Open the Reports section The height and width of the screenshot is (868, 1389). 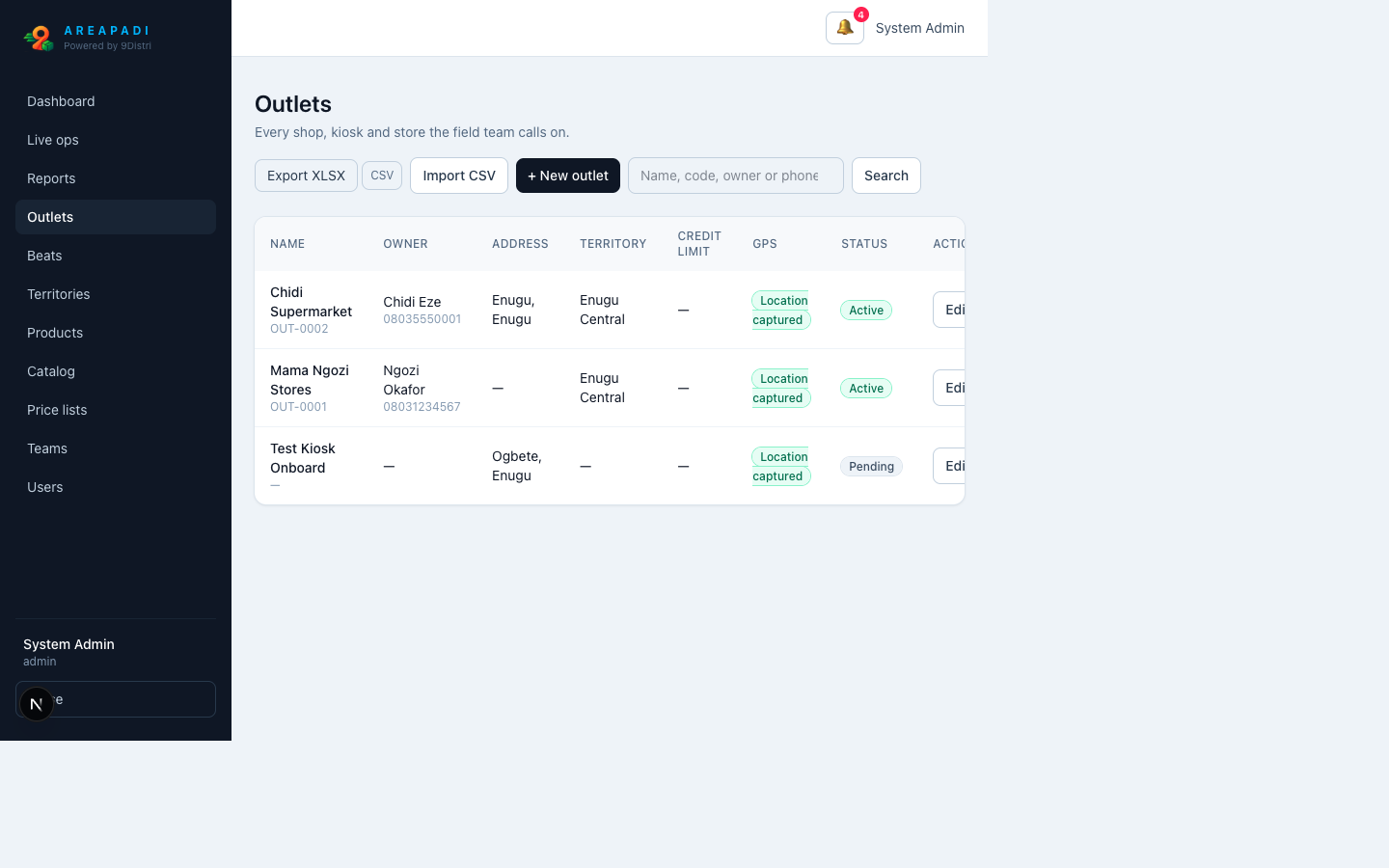coord(116,178)
